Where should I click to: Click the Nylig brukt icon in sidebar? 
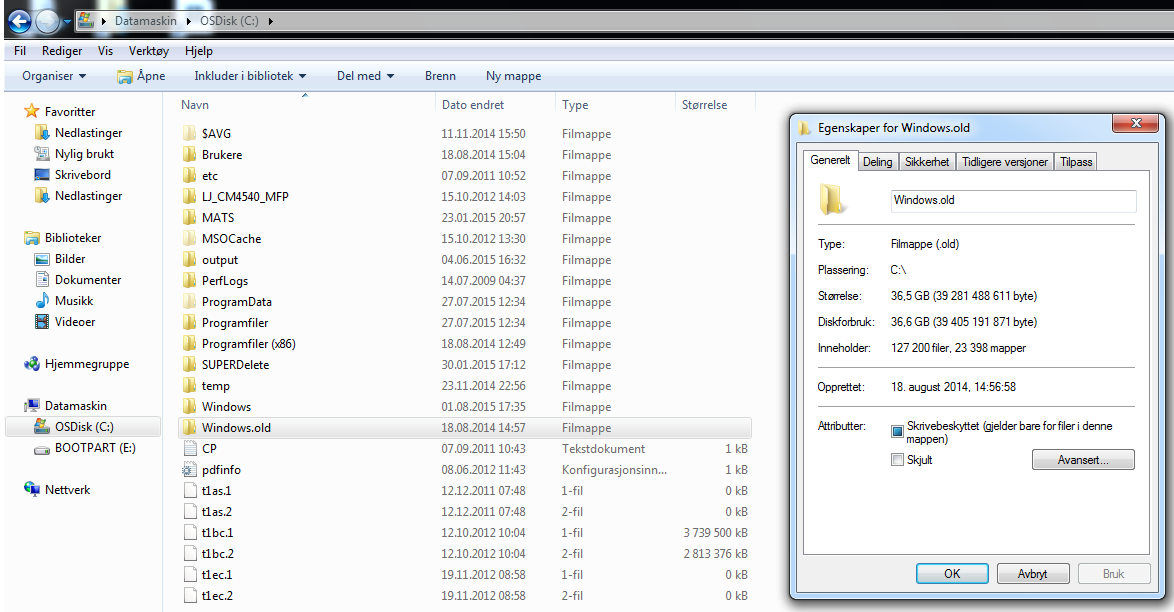pos(42,154)
